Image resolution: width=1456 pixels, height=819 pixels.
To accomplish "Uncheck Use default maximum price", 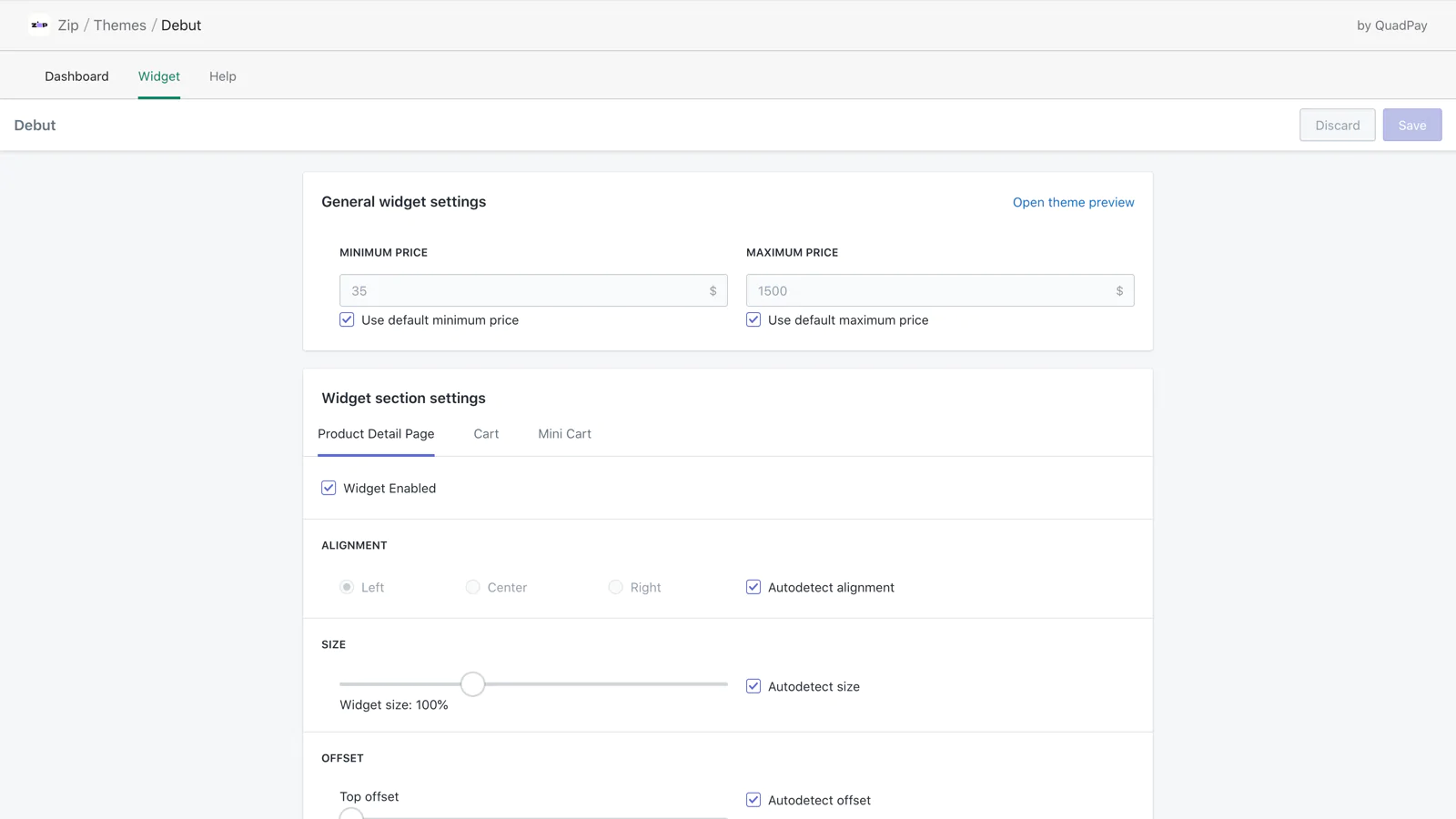I will tap(753, 319).
